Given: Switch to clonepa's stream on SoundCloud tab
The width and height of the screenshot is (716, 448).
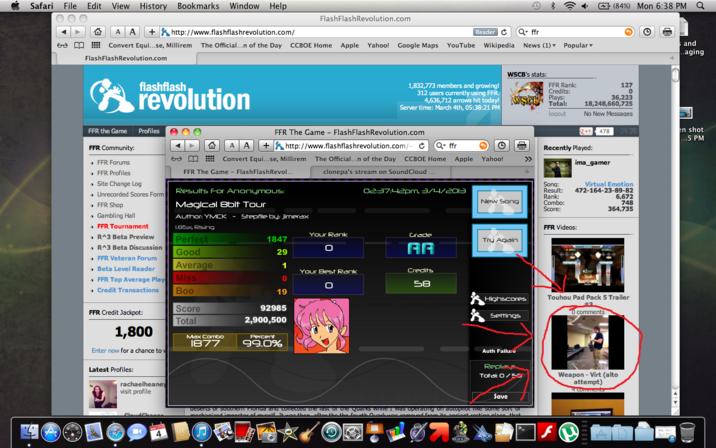Looking at the screenshot, I should point(380,172).
